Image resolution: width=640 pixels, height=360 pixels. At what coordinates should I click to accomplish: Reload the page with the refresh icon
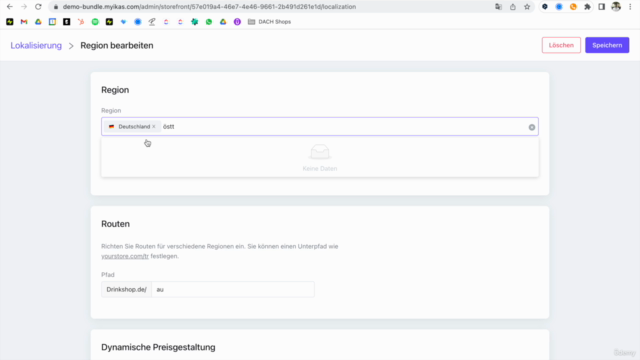coord(38,7)
